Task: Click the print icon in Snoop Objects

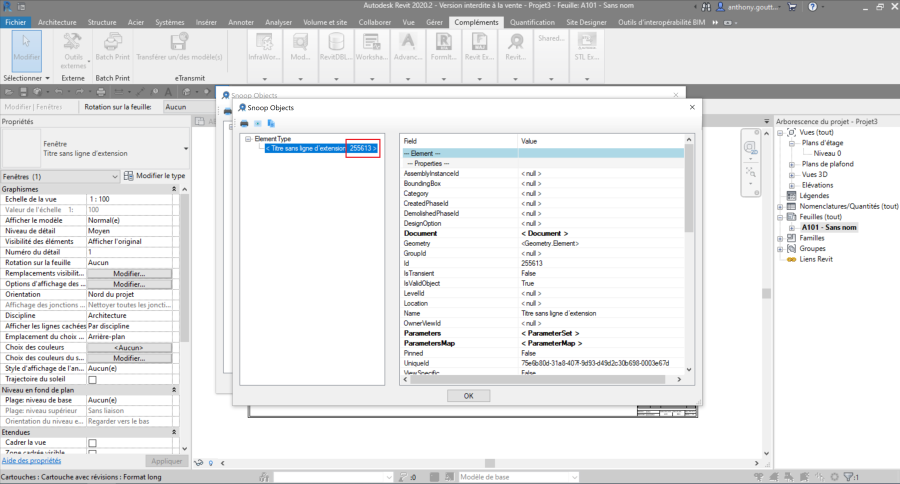Action: [245, 123]
